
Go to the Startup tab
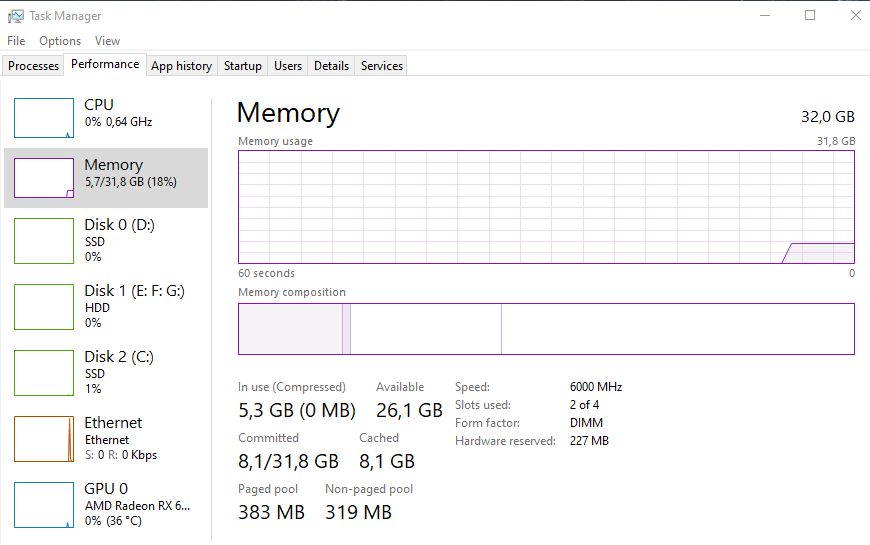pyautogui.click(x=242, y=65)
